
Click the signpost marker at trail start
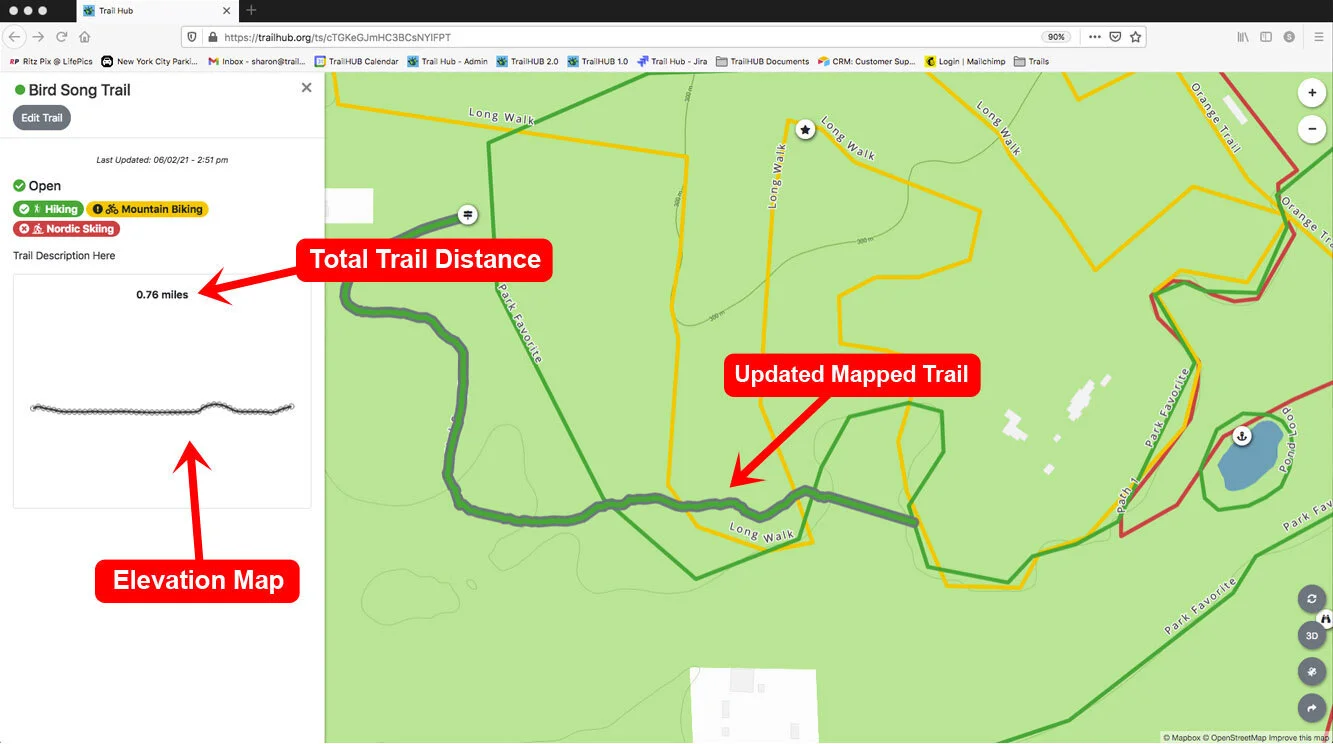point(467,214)
